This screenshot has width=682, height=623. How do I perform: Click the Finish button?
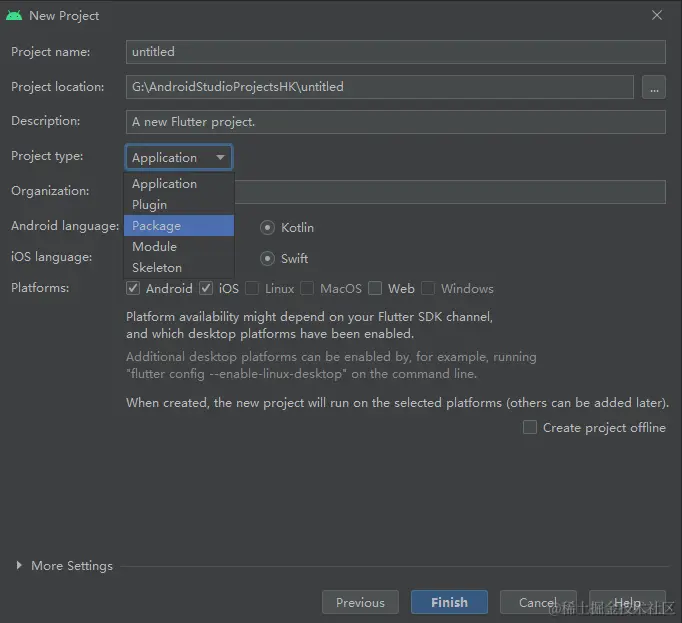click(449, 602)
